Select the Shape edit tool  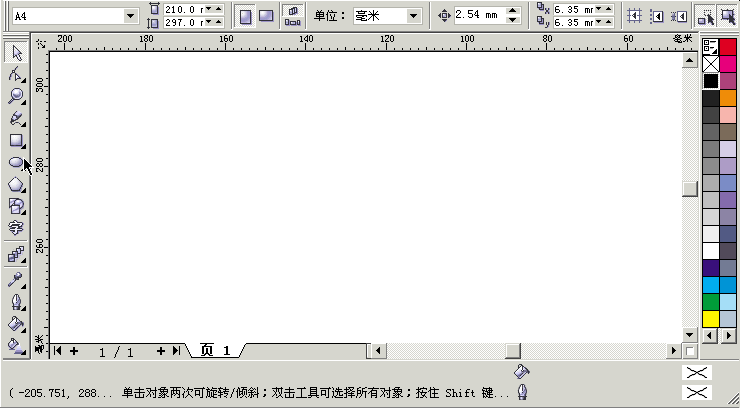(x=16, y=75)
